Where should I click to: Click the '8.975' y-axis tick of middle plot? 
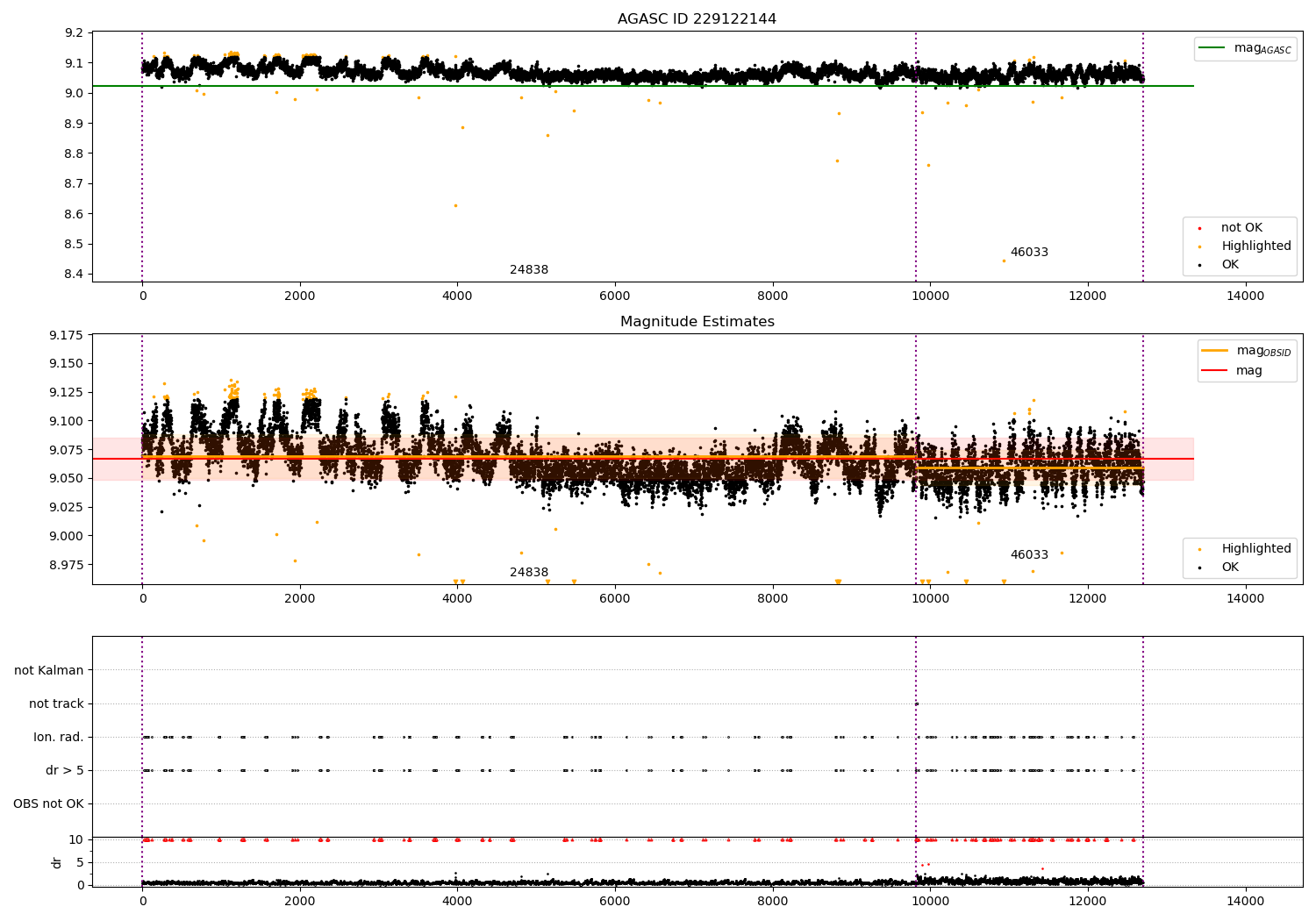pyautogui.click(x=67, y=565)
